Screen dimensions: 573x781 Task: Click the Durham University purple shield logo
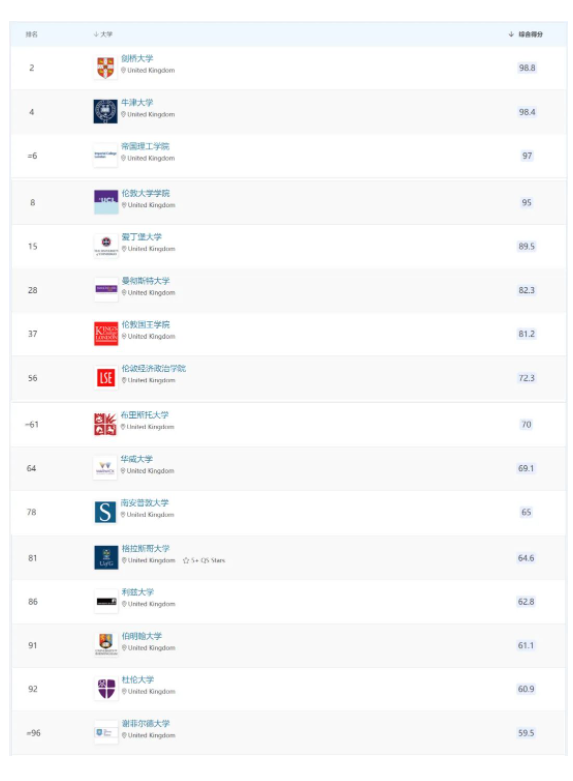pyautogui.click(x=106, y=689)
